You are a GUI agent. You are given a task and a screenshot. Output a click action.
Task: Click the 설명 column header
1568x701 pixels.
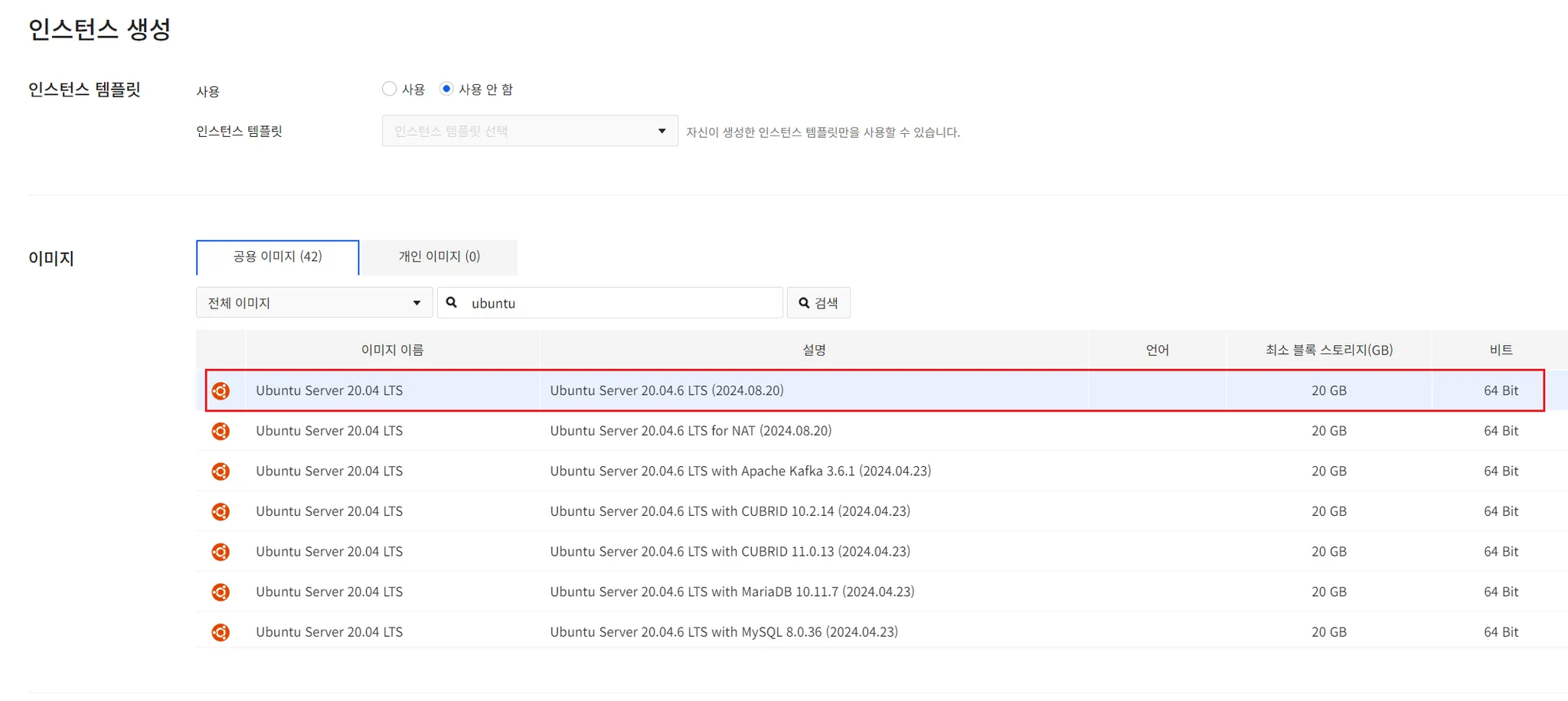click(814, 350)
